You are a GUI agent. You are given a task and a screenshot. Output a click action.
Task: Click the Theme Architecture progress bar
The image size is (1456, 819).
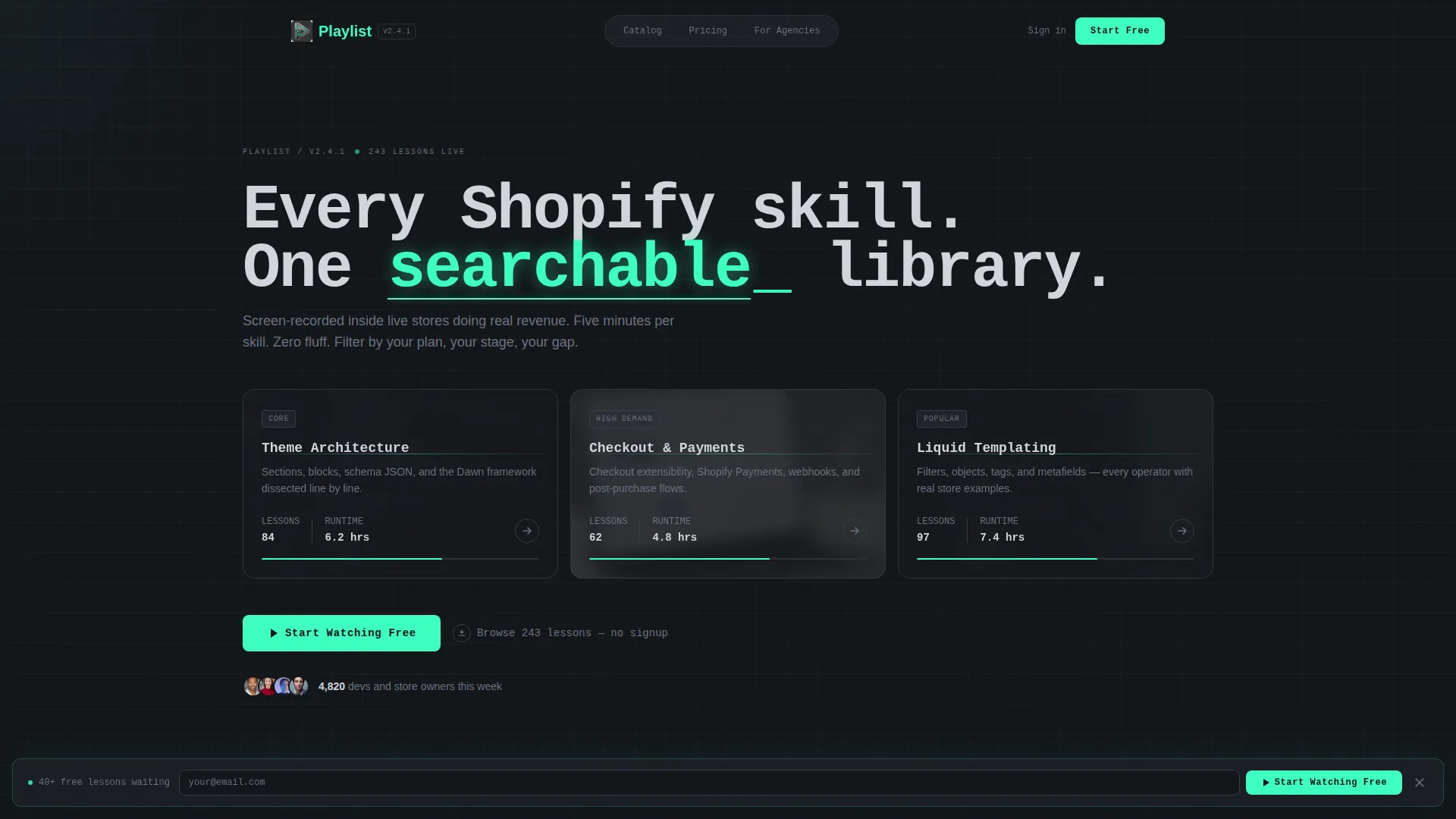400,559
